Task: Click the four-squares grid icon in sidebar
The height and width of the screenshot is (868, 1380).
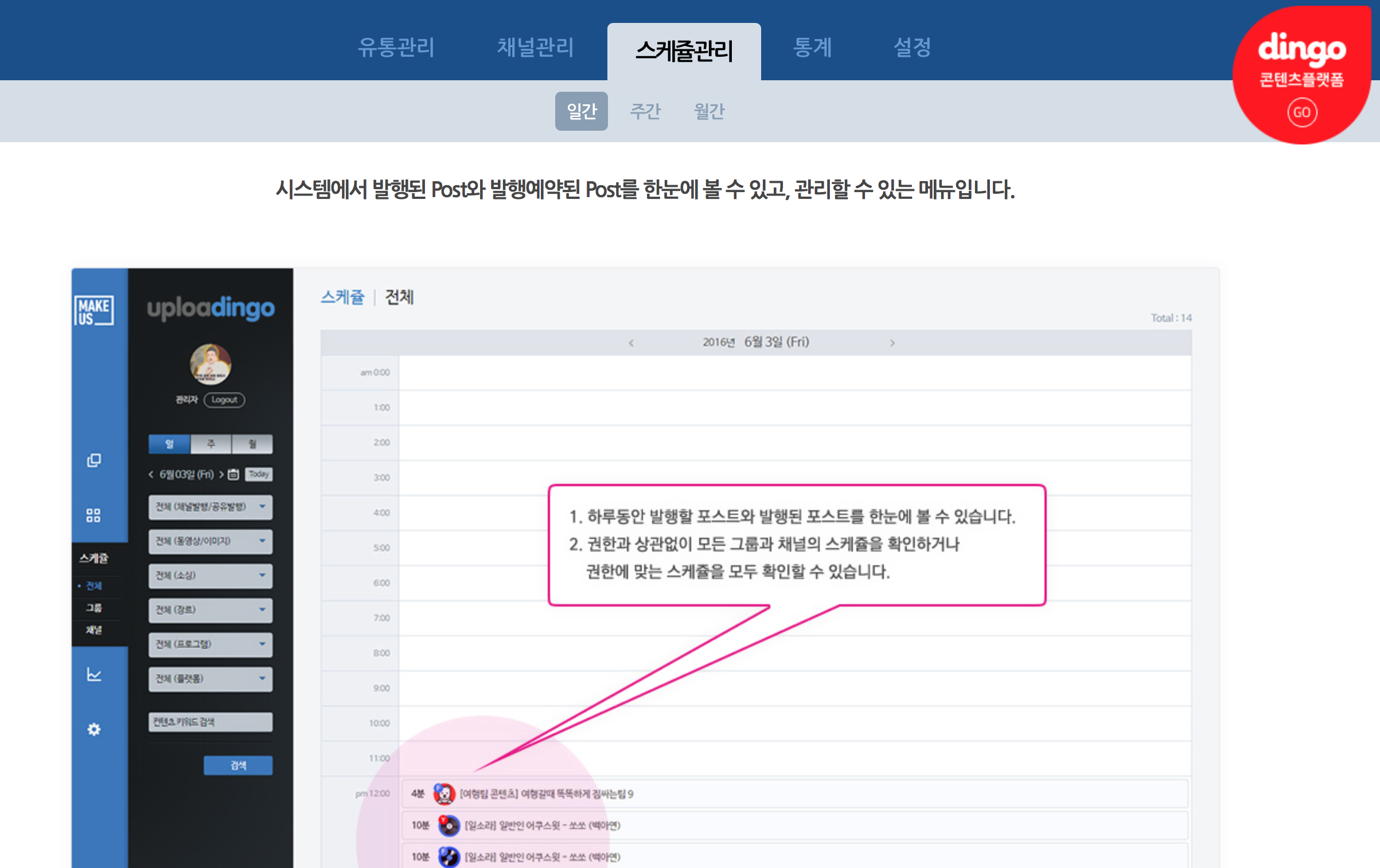Action: 93,515
